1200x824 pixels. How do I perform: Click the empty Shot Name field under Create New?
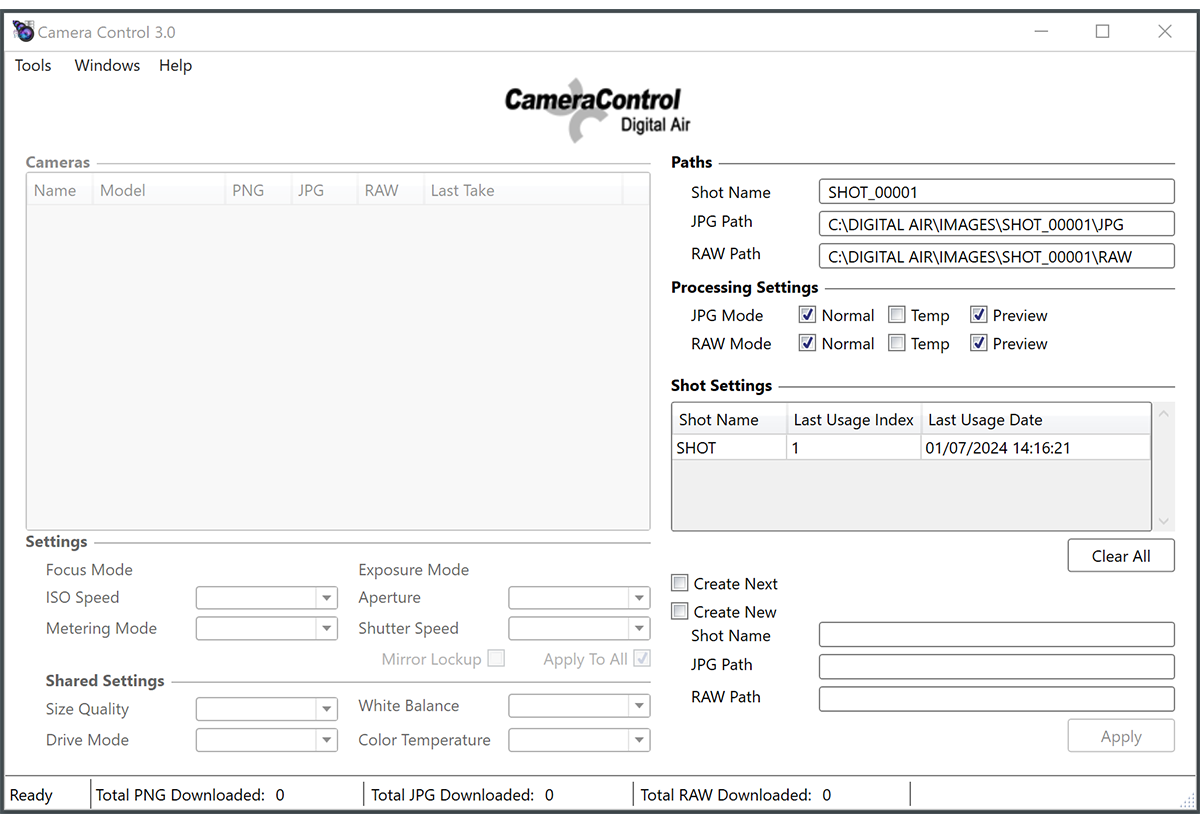997,635
